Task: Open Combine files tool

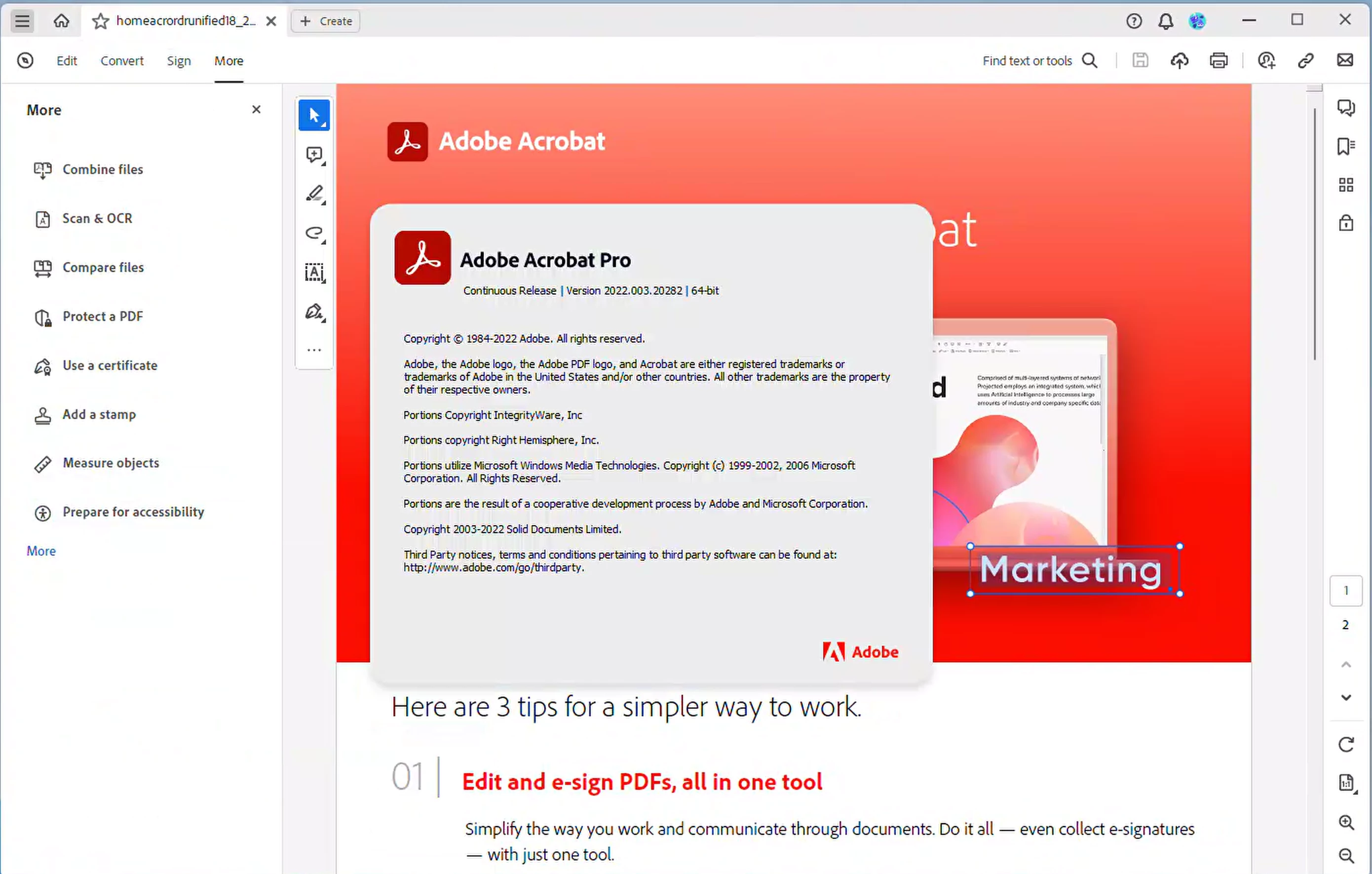Action: pos(103,169)
